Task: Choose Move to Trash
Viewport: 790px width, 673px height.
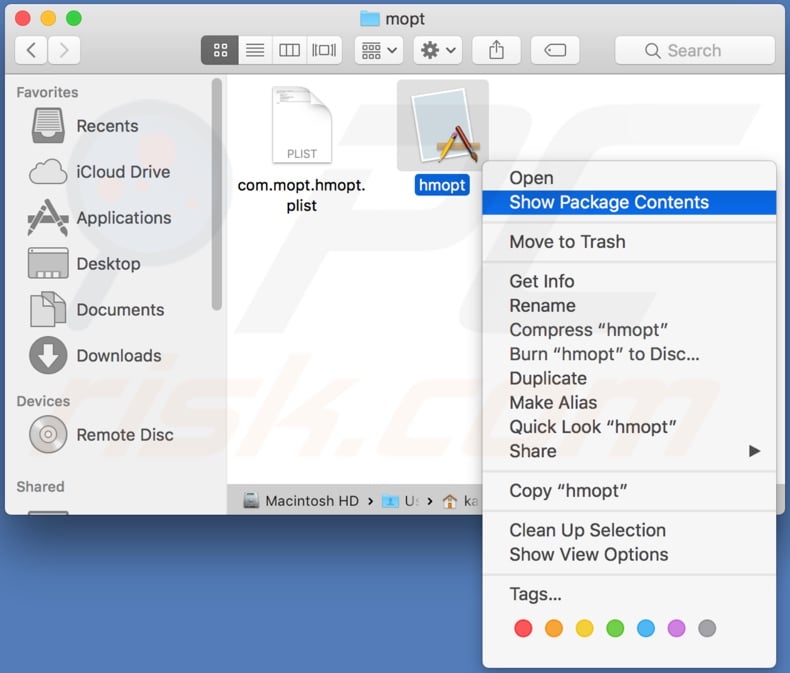Action: coord(629,242)
